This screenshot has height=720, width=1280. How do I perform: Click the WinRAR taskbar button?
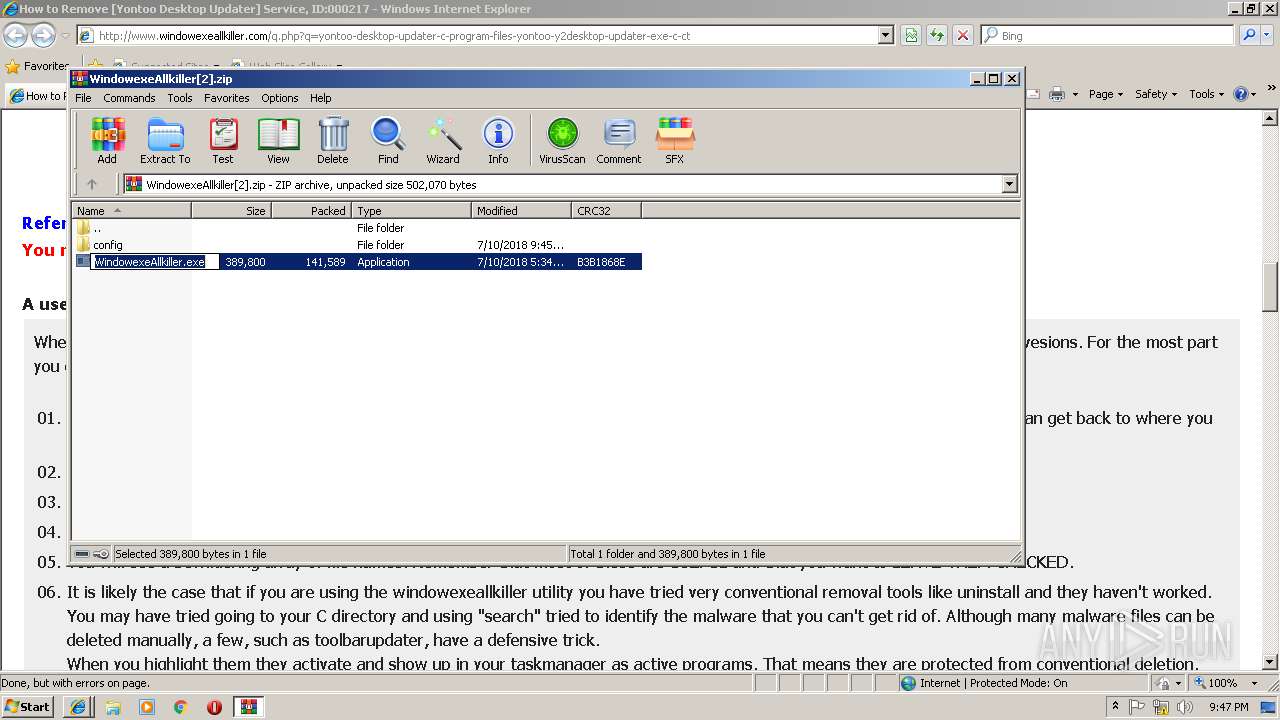coord(249,707)
